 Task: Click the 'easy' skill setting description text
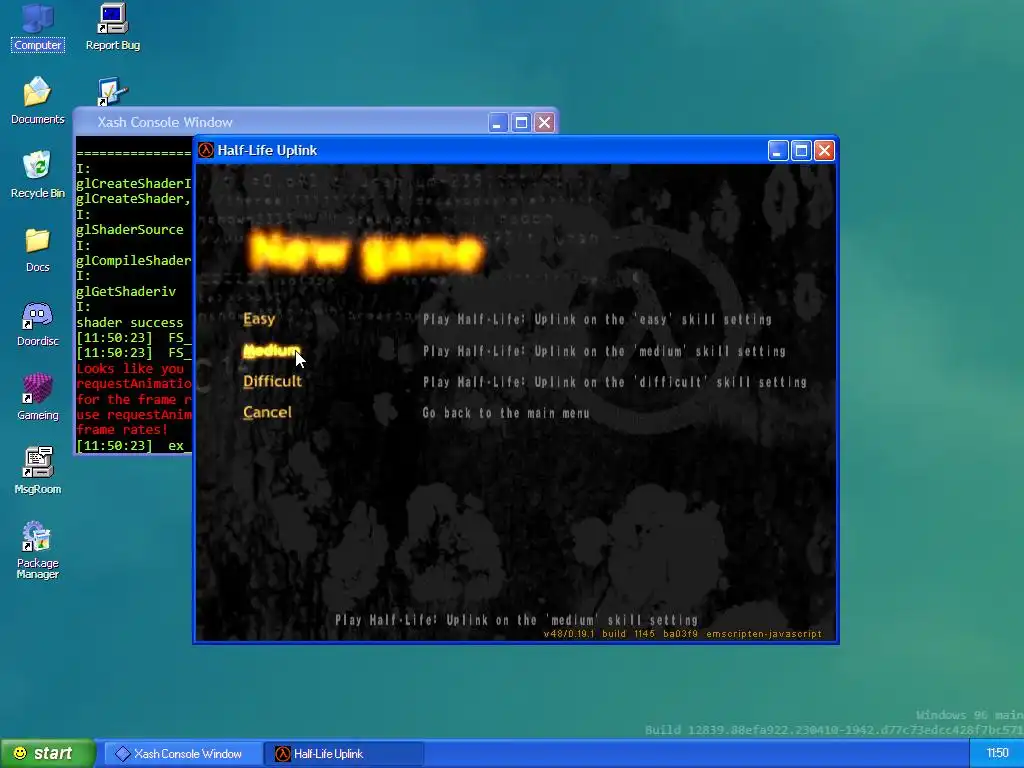point(597,319)
